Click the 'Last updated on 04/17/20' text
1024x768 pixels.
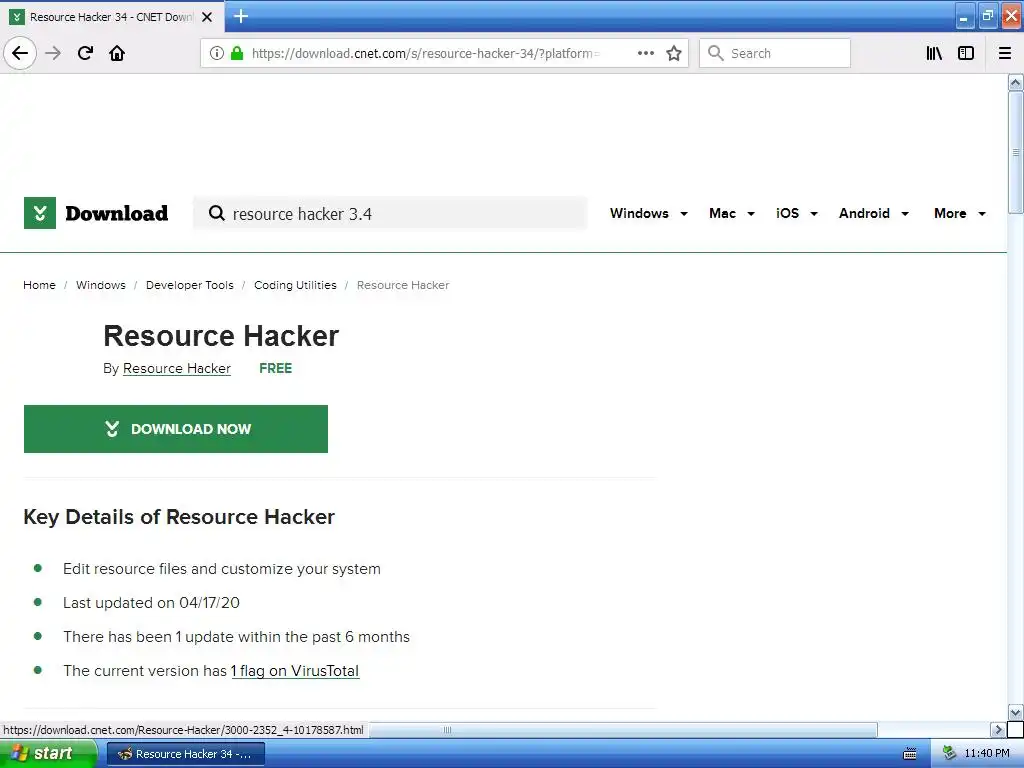point(152,603)
